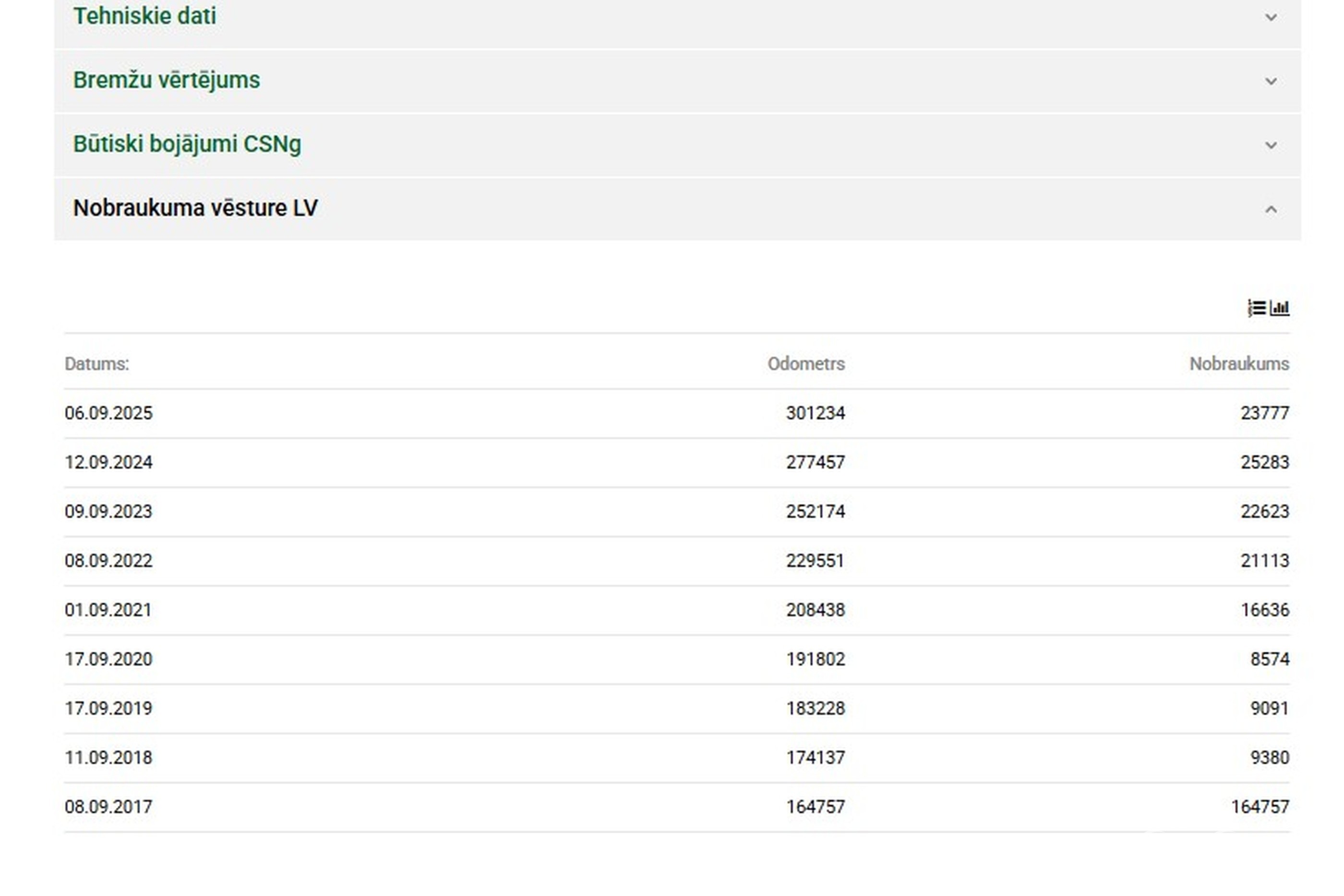
Task: Expand Bremžu vērtējums chevron
Action: pyautogui.click(x=1271, y=81)
